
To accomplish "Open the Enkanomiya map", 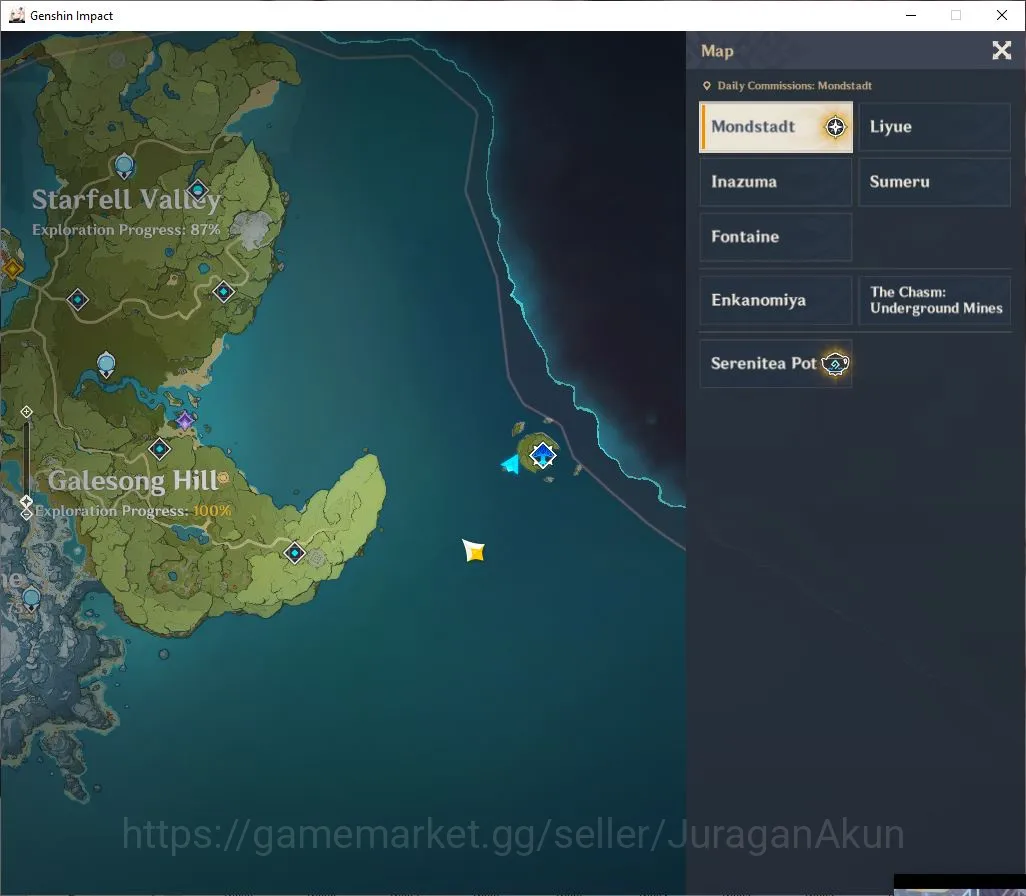I will pos(776,300).
